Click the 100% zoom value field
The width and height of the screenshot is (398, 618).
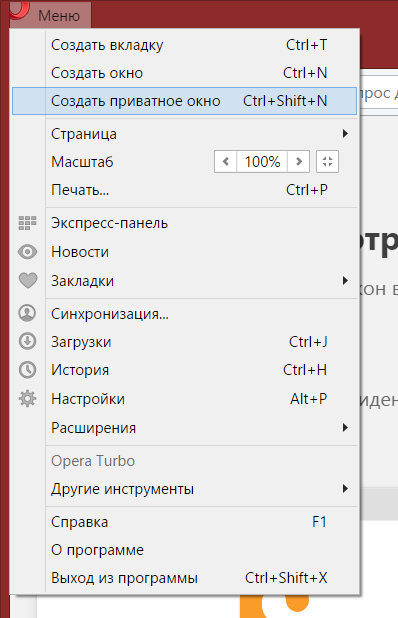pyautogui.click(x=262, y=162)
